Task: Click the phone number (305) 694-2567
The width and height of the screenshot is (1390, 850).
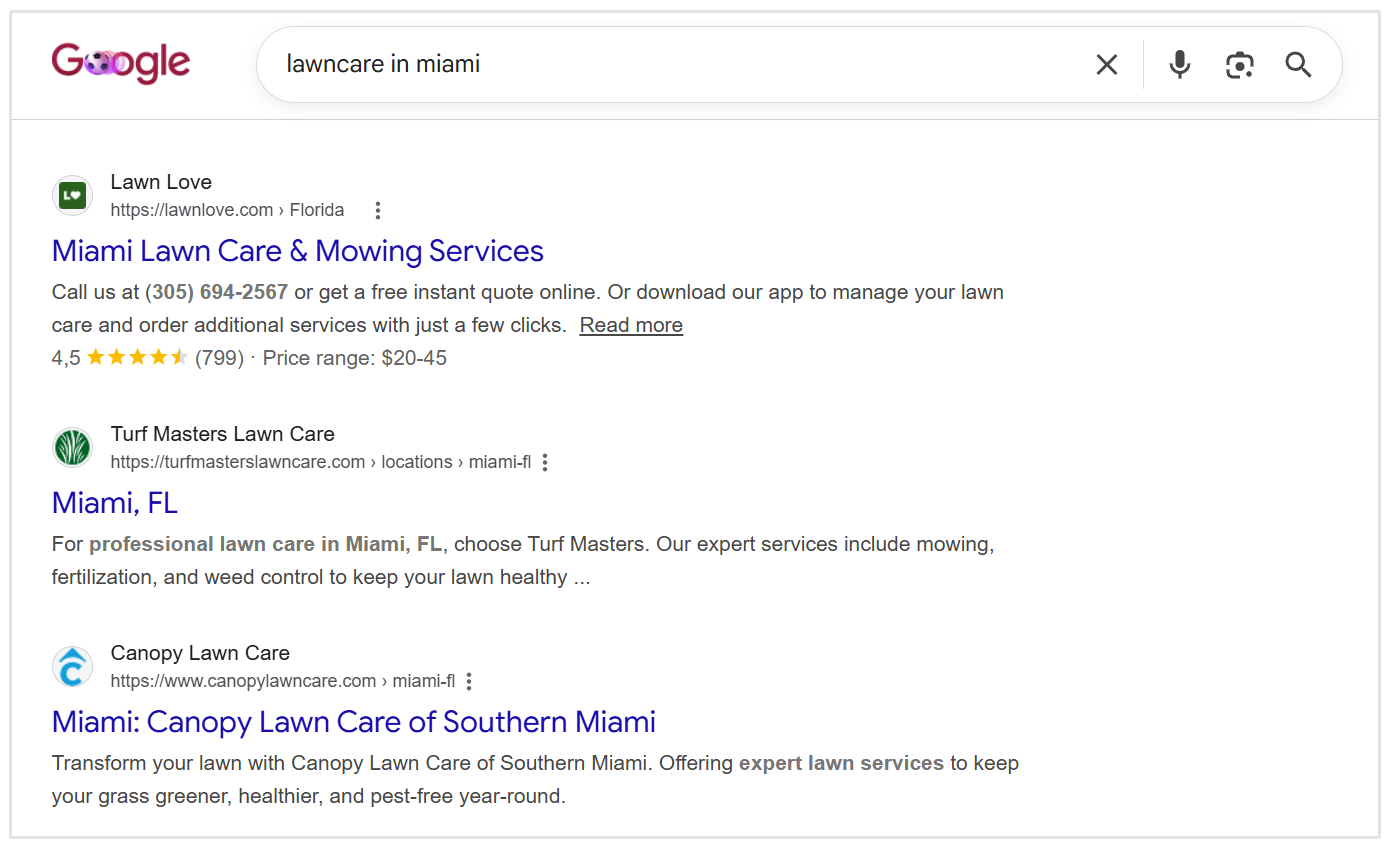Action: [x=217, y=292]
